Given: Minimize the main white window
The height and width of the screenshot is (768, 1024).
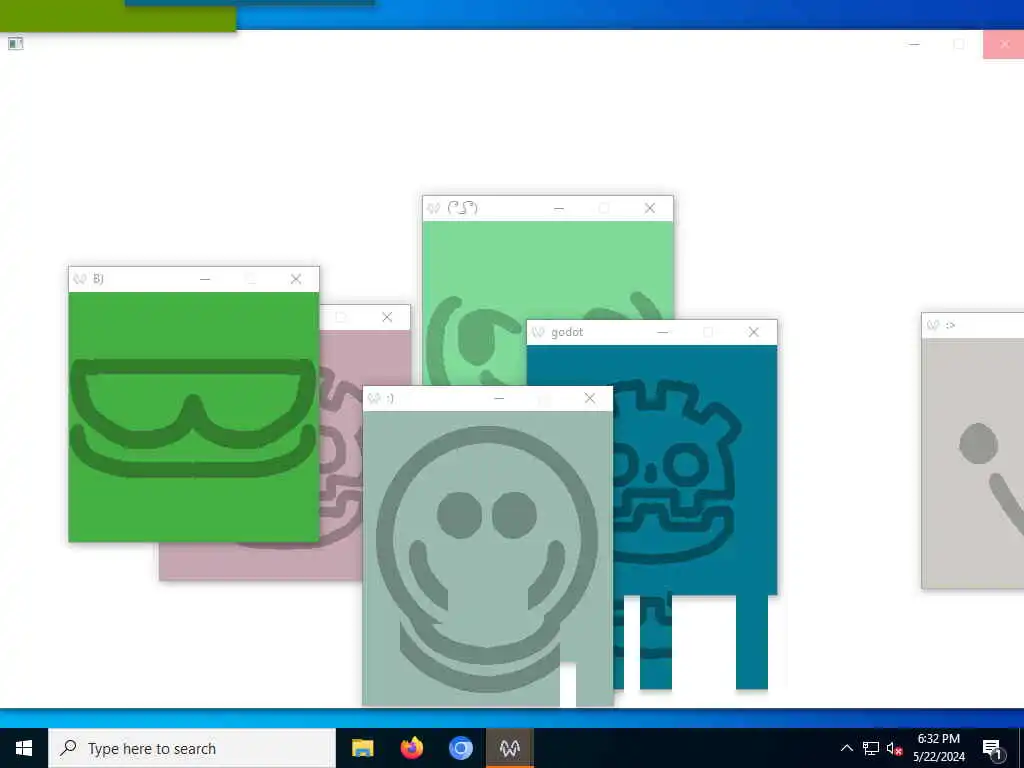Looking at the screenshot, I should coord(914,44).
